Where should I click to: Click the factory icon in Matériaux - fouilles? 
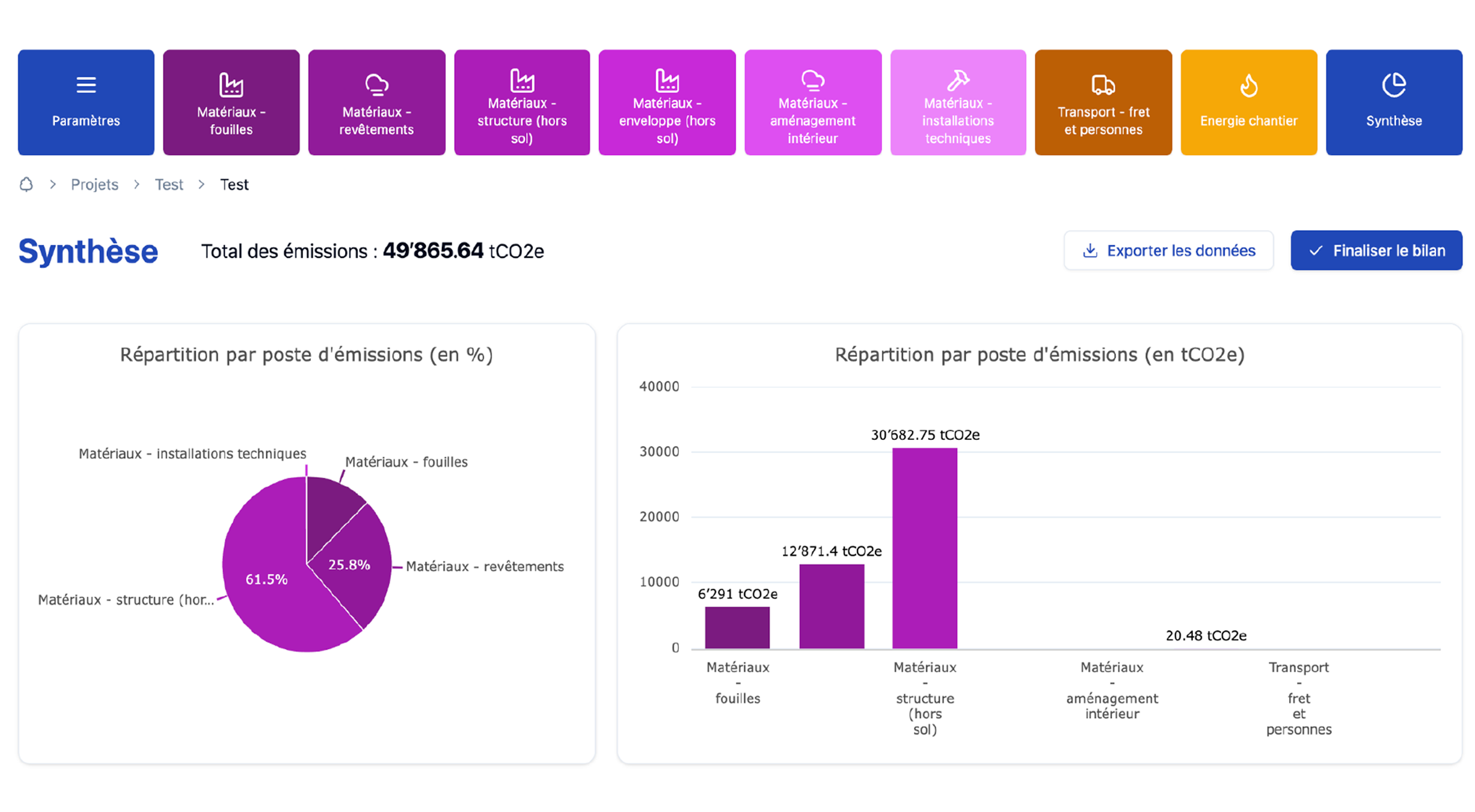232,85
